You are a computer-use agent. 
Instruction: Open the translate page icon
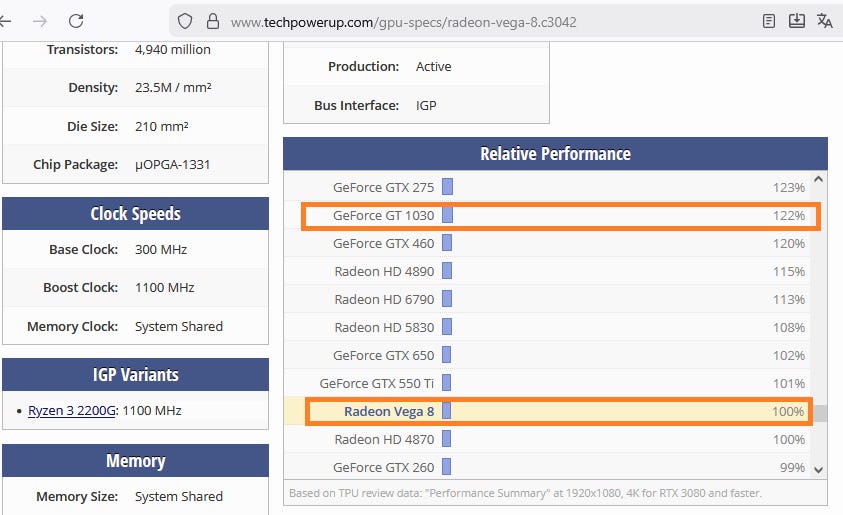(x=825, y=21)
